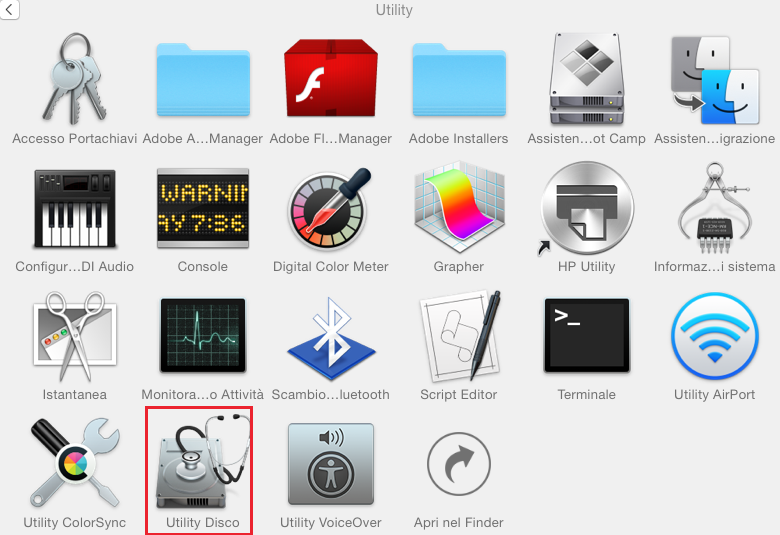Click Apri nel Finder arrow icon
Viewport: 780px width, 535px height.
(x=459, y=464)
